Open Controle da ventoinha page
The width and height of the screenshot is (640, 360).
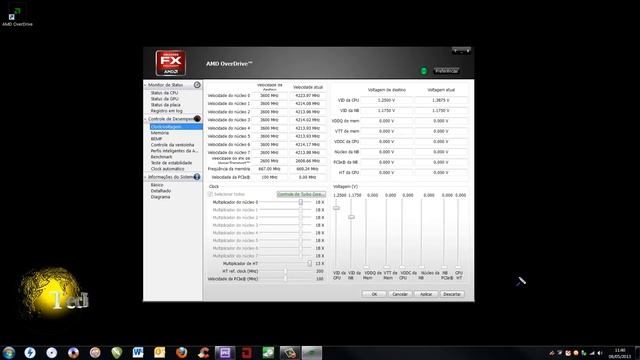172,145
